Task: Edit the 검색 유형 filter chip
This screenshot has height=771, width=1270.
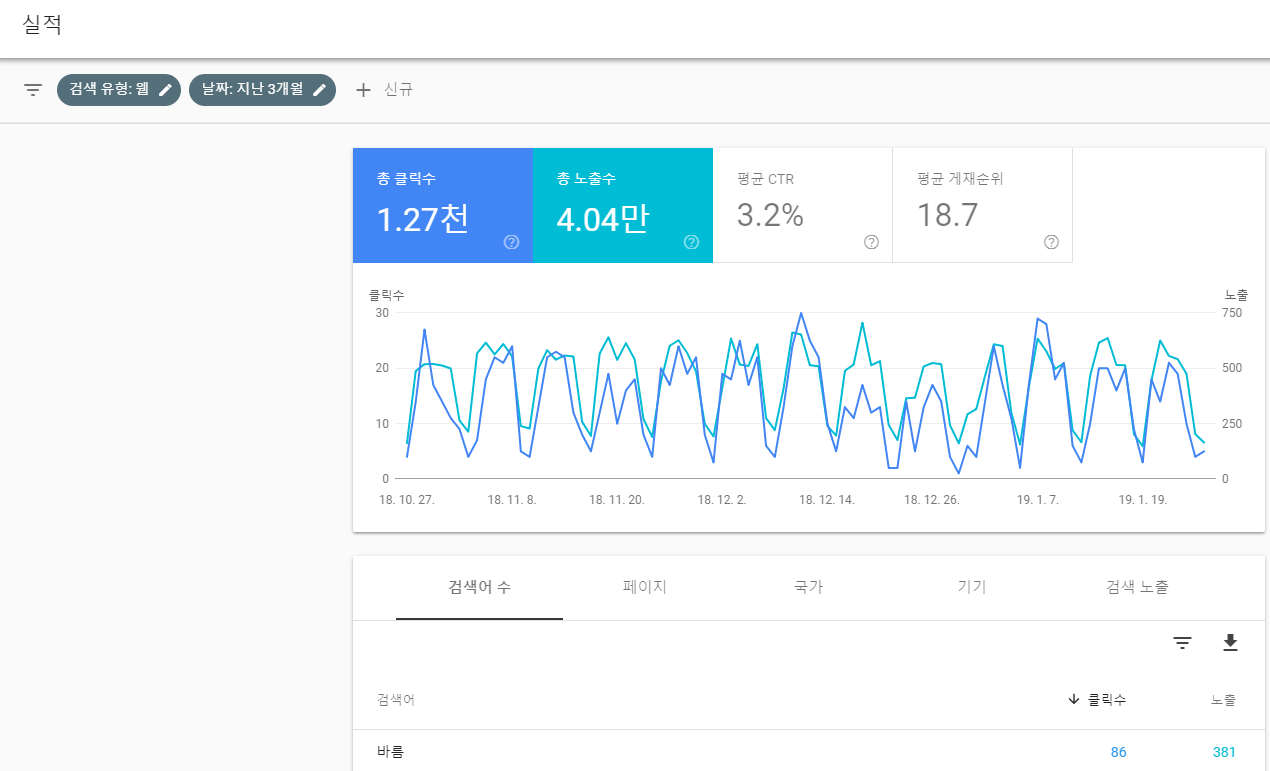Action: tap(167, 89)
